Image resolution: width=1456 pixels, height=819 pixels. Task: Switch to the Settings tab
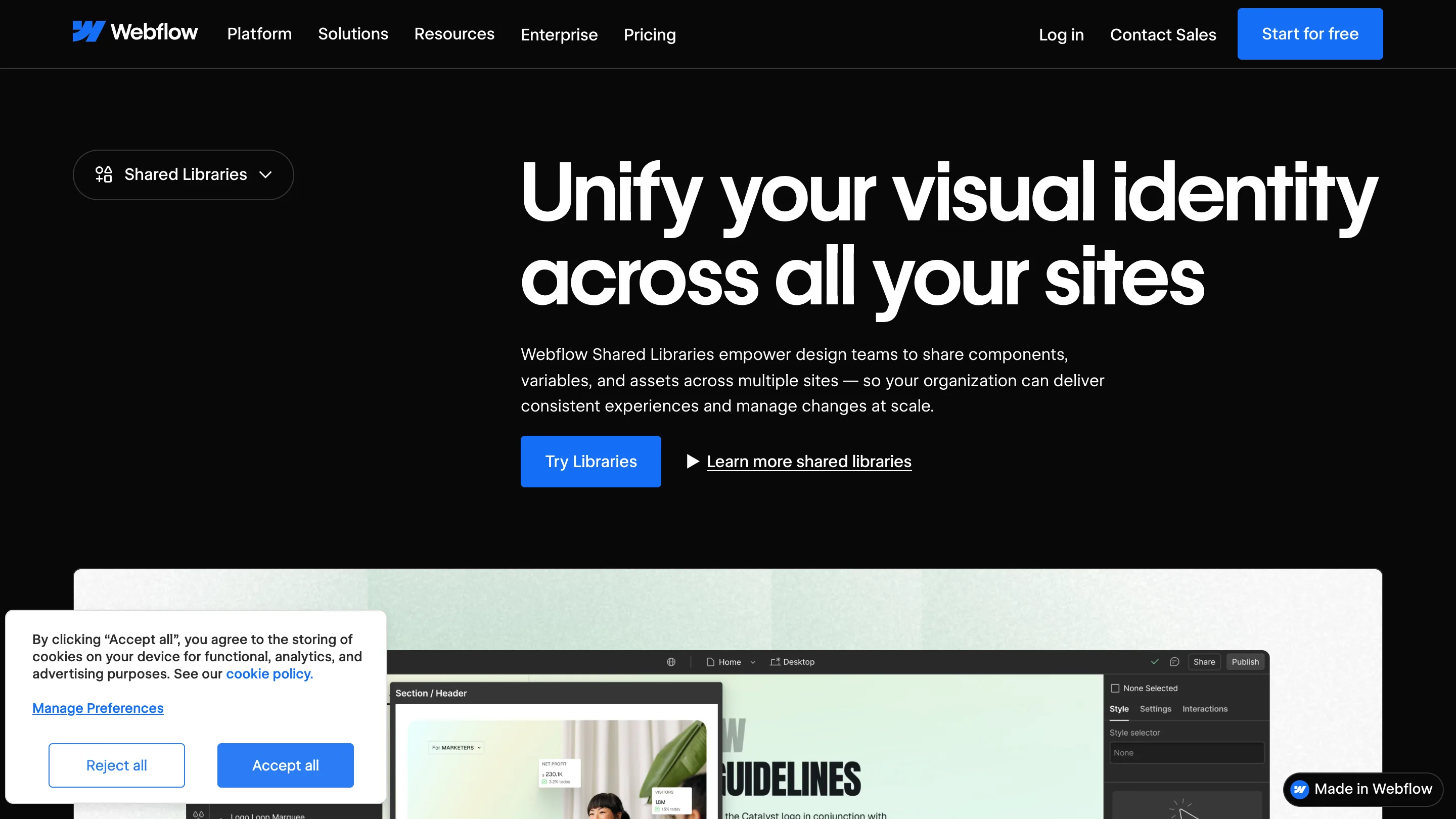pos(1155,709)
